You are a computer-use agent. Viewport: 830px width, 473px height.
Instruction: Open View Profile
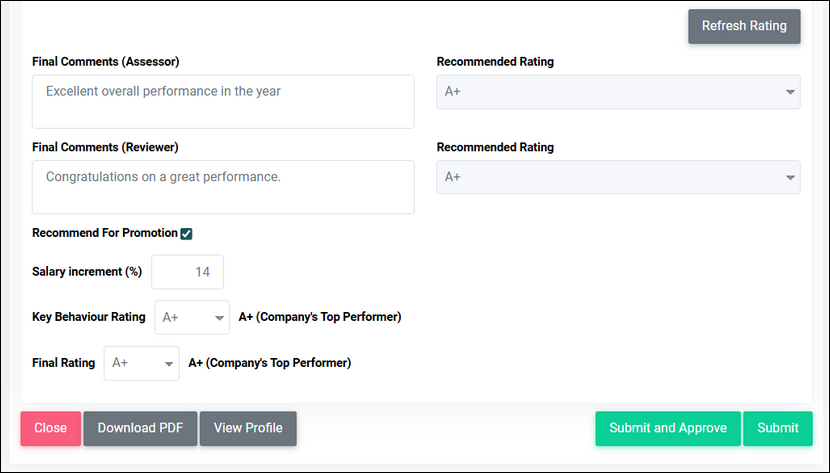248,428
